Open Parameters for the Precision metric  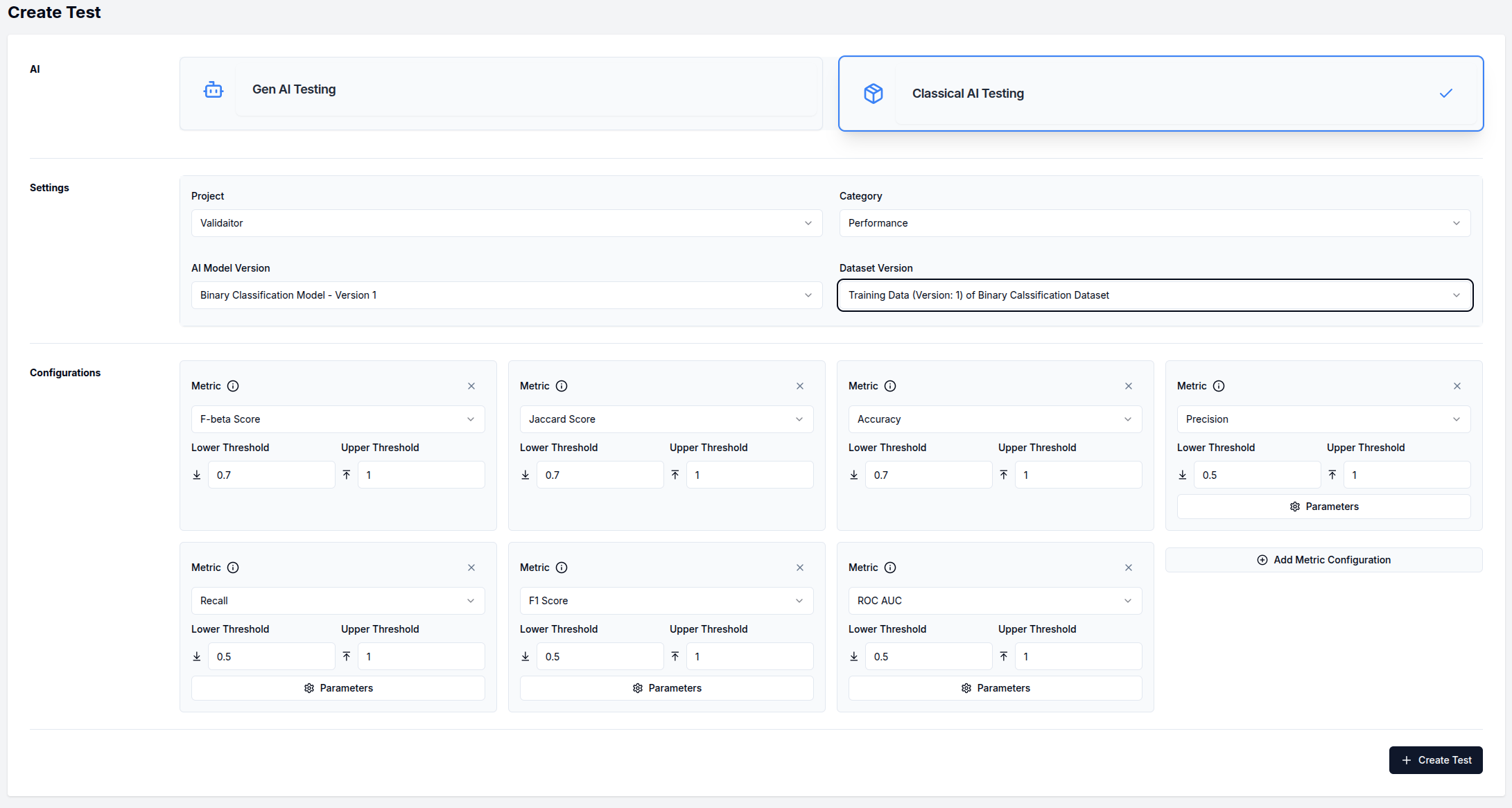[1323, 507]
